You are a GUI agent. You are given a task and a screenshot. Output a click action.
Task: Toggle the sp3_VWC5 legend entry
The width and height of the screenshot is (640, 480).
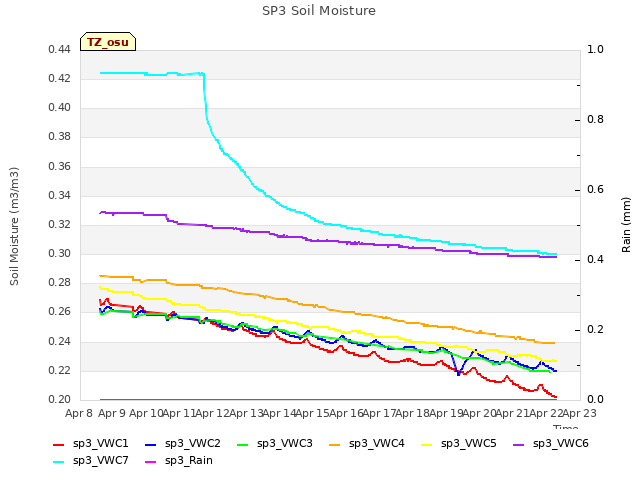(459, 444)
